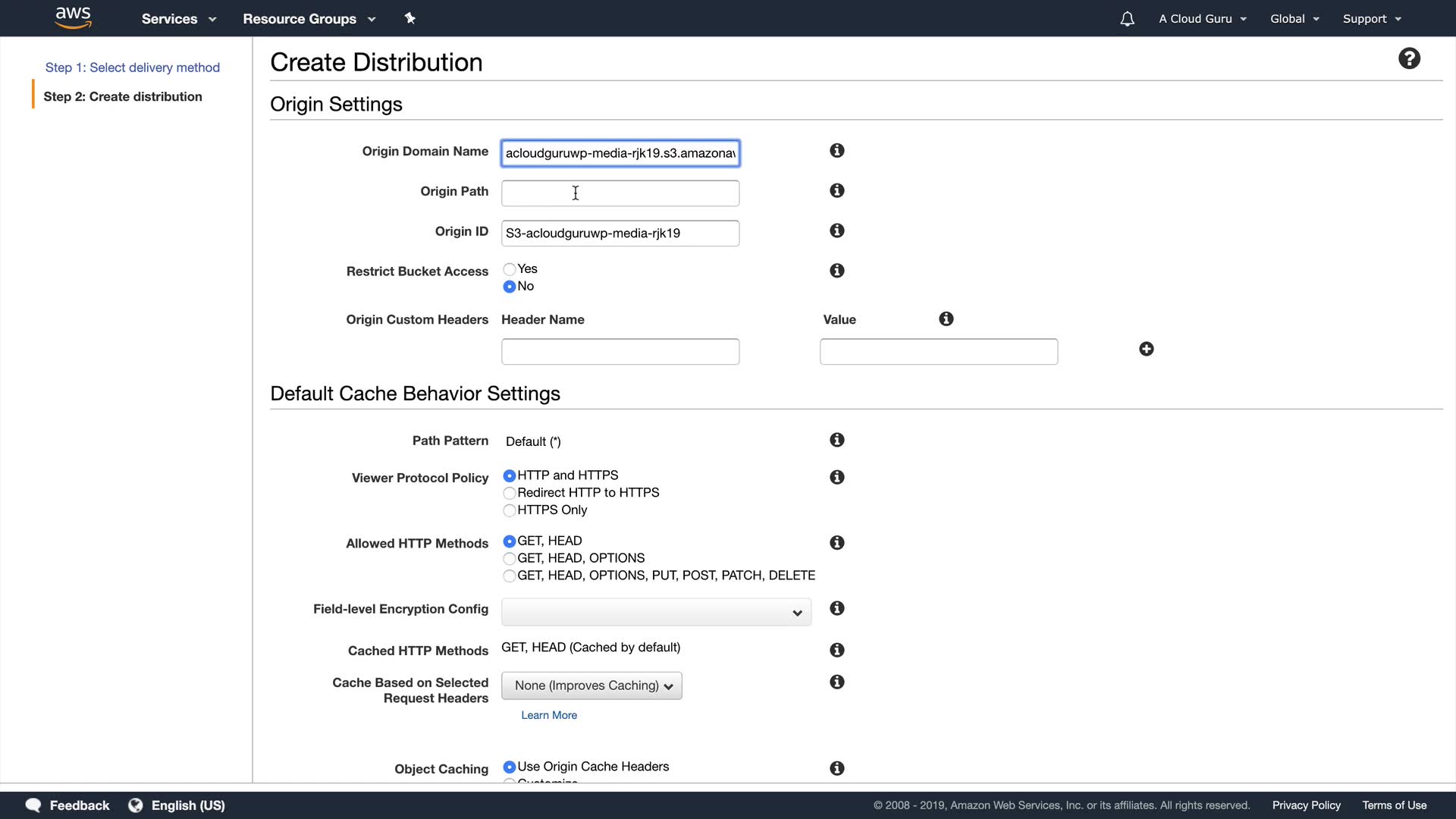Click the Origin Path input field
Screen dimensions: 1456x819
coord(620,193)
